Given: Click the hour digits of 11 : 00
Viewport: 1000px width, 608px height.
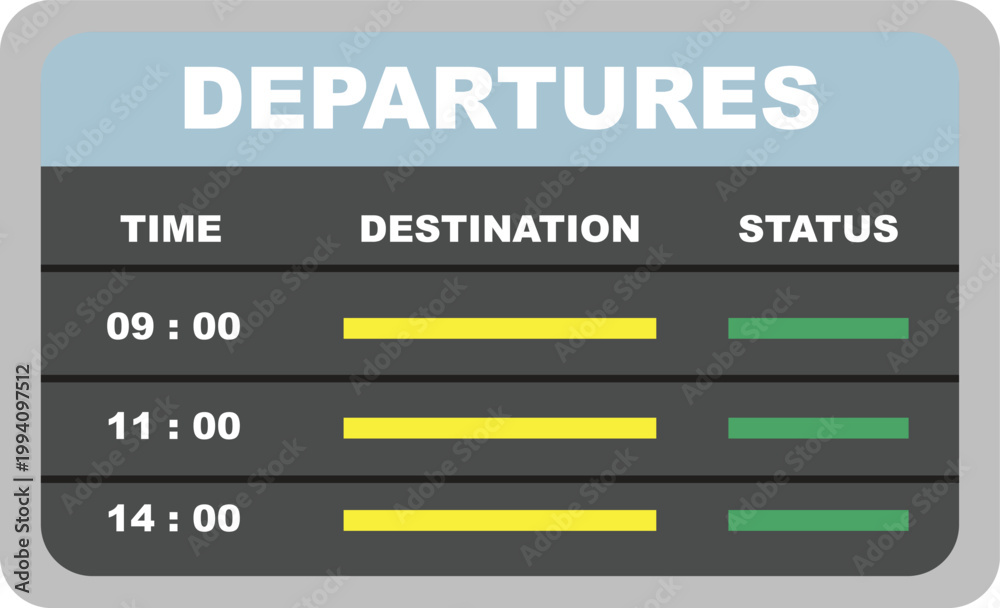Looking at the screenshot, I should click(129, 426).
